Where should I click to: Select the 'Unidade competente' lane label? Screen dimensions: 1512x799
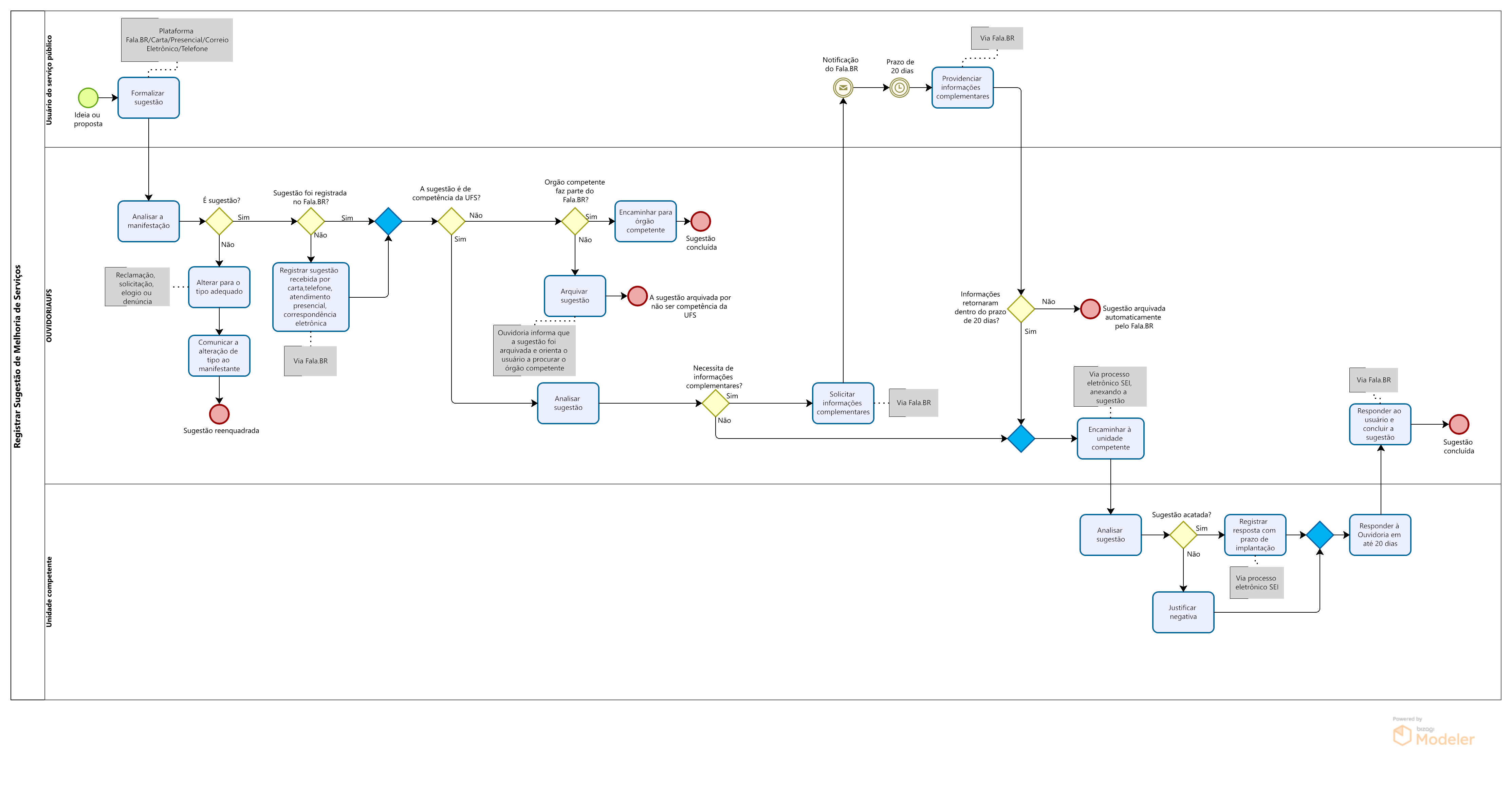[x=49, y=592]
